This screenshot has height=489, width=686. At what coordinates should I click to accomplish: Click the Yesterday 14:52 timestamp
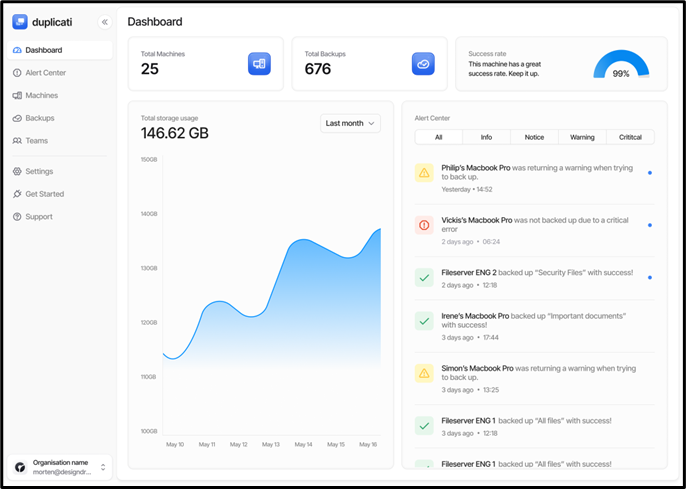point(467,189)
